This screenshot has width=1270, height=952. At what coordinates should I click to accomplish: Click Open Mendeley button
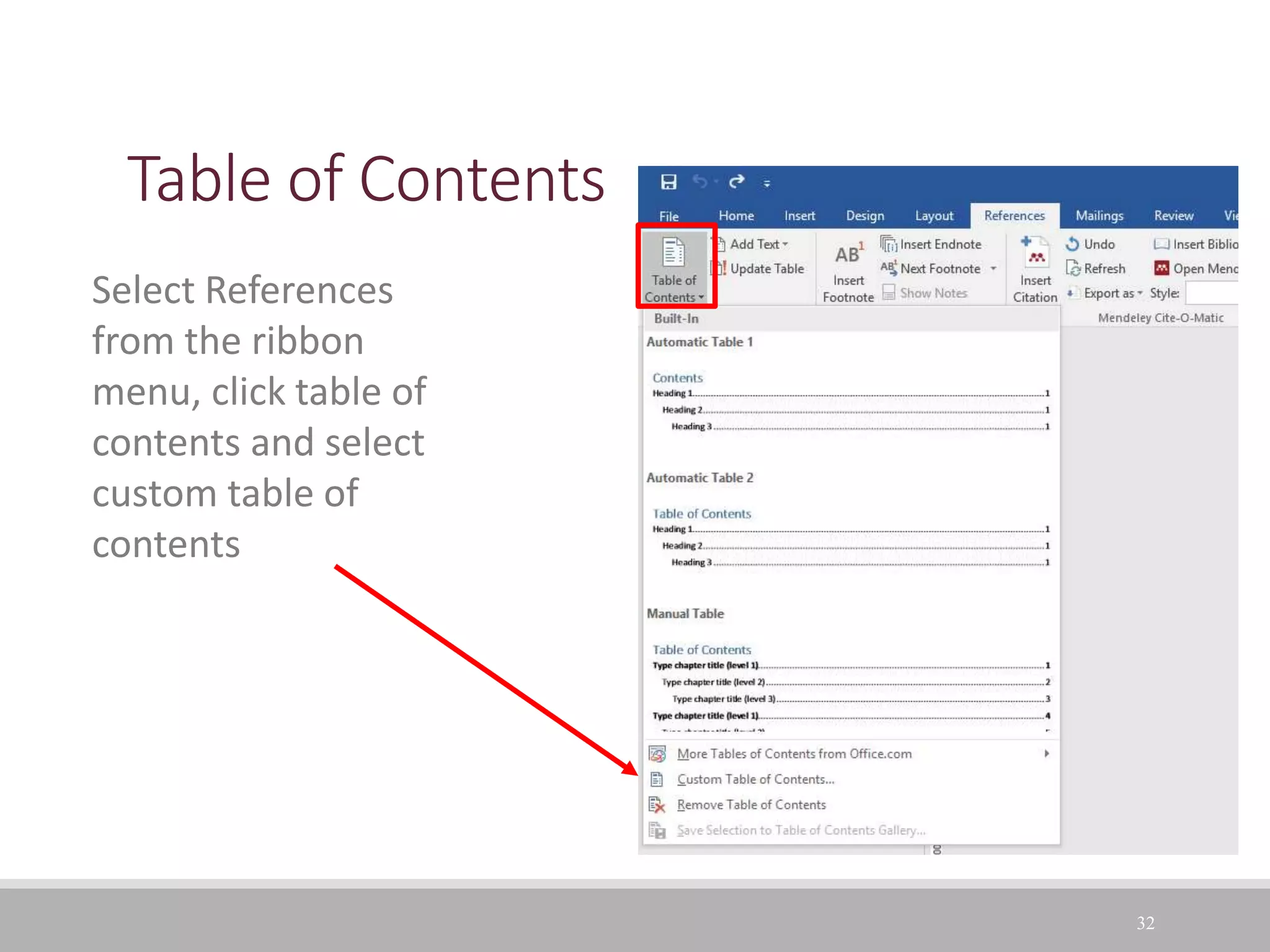click(x=1195, y=268)
